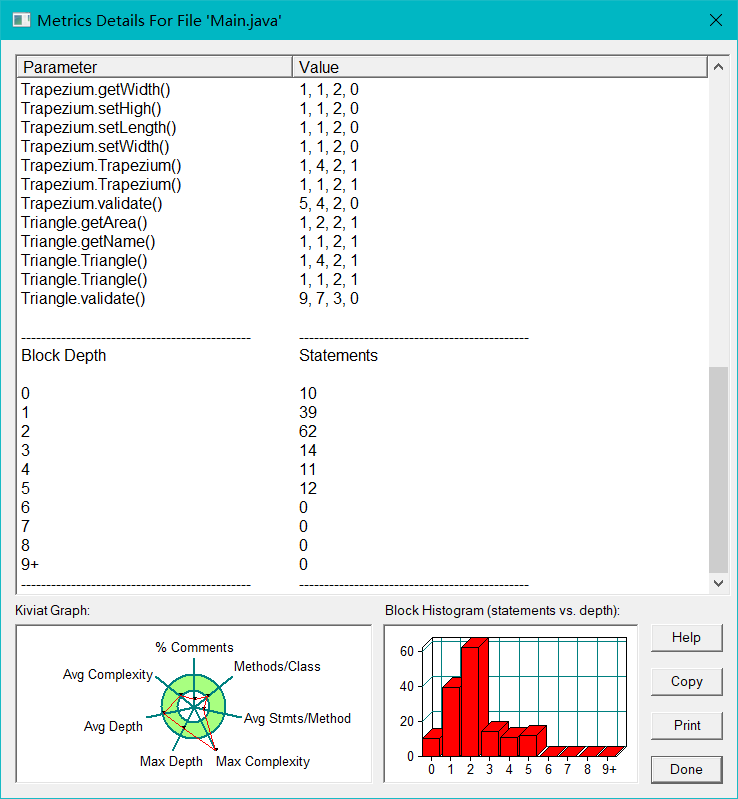Viewport: 738px width, 799px height.
Task: Select the Trapezium.setWidth() row
Action: (362, 147)
